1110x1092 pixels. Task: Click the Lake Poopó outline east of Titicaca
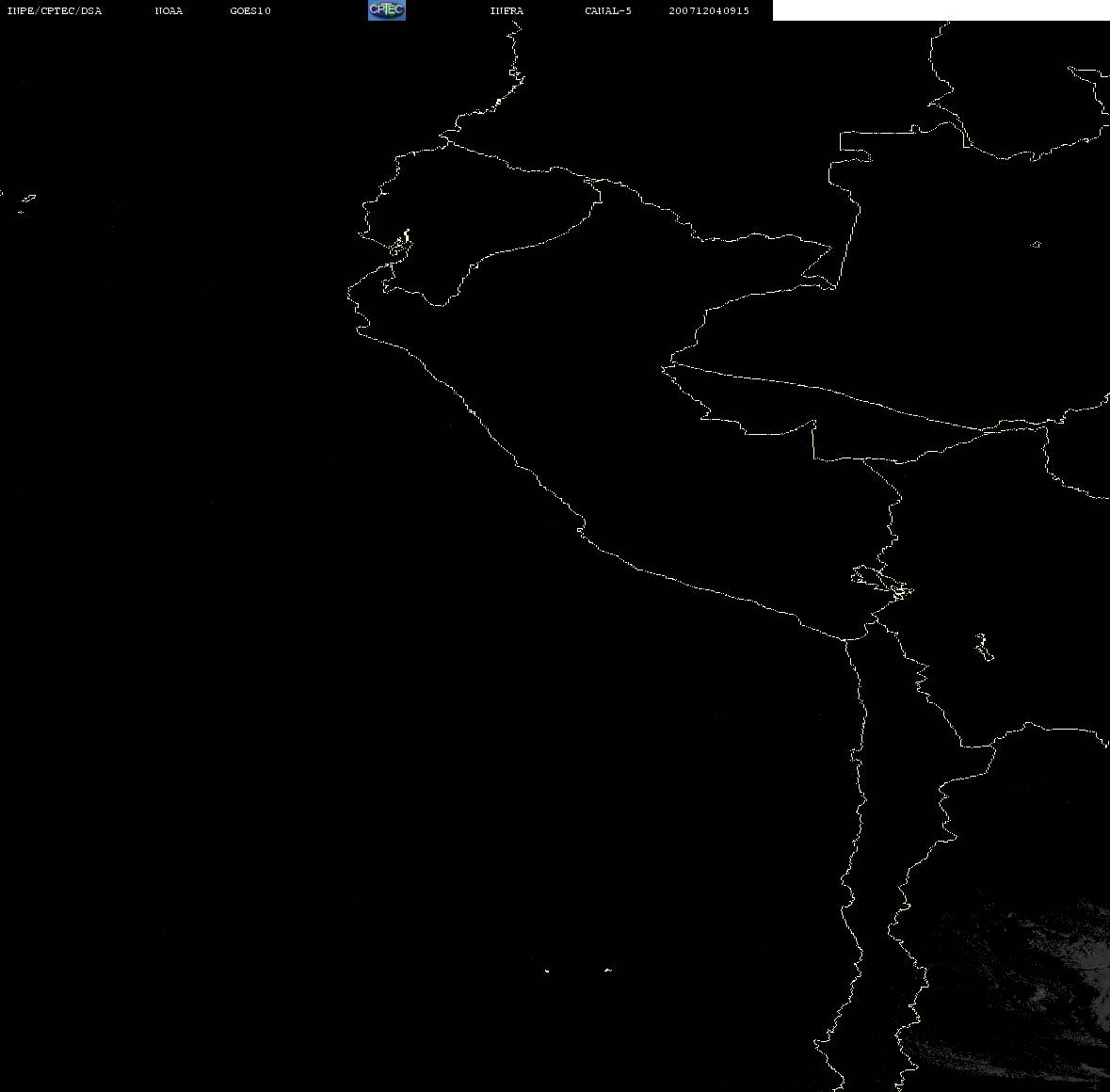tap(984, 647)
